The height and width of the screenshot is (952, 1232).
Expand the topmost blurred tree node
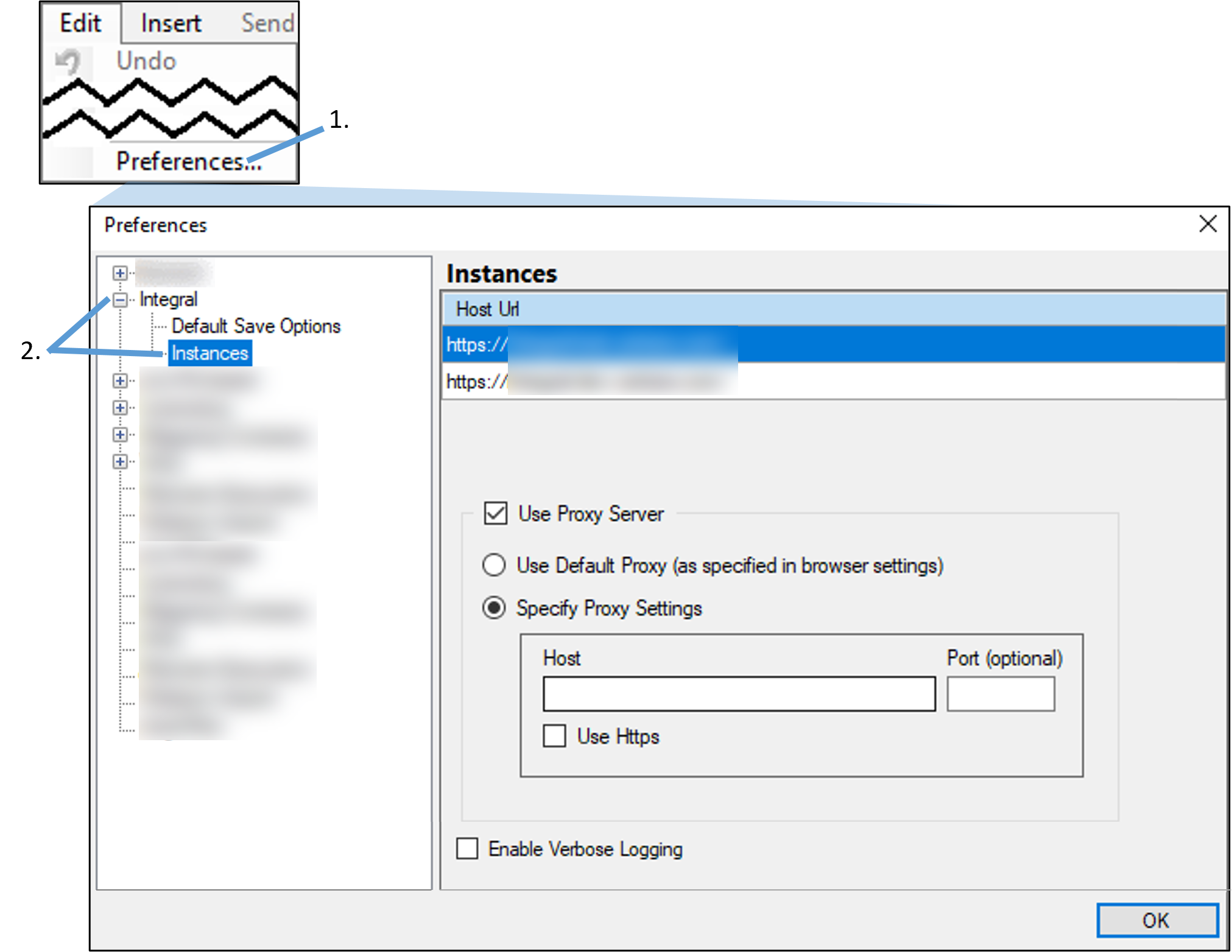120,273
